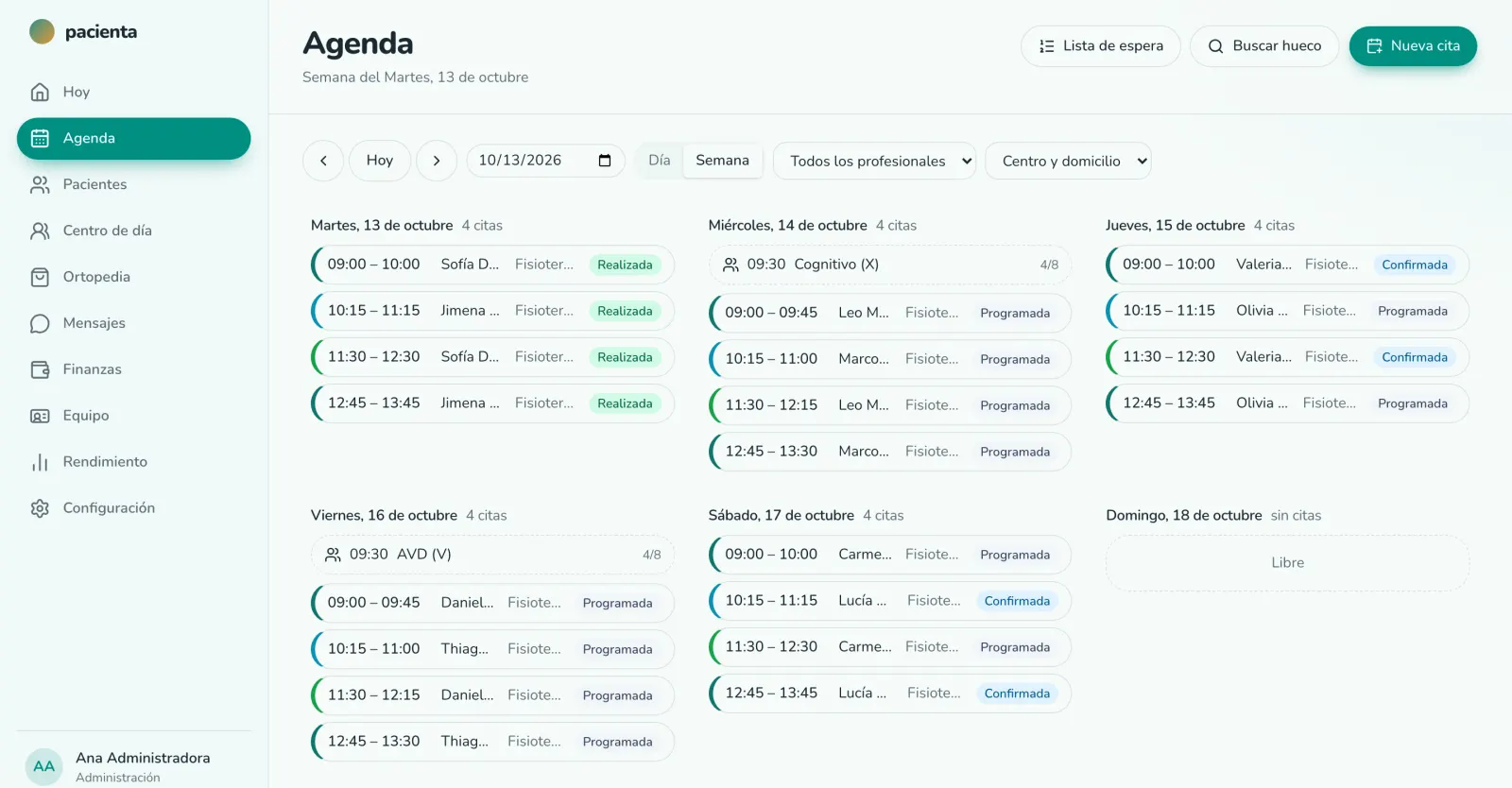Click the Libre slot on Sunday

click(1288, 563)
